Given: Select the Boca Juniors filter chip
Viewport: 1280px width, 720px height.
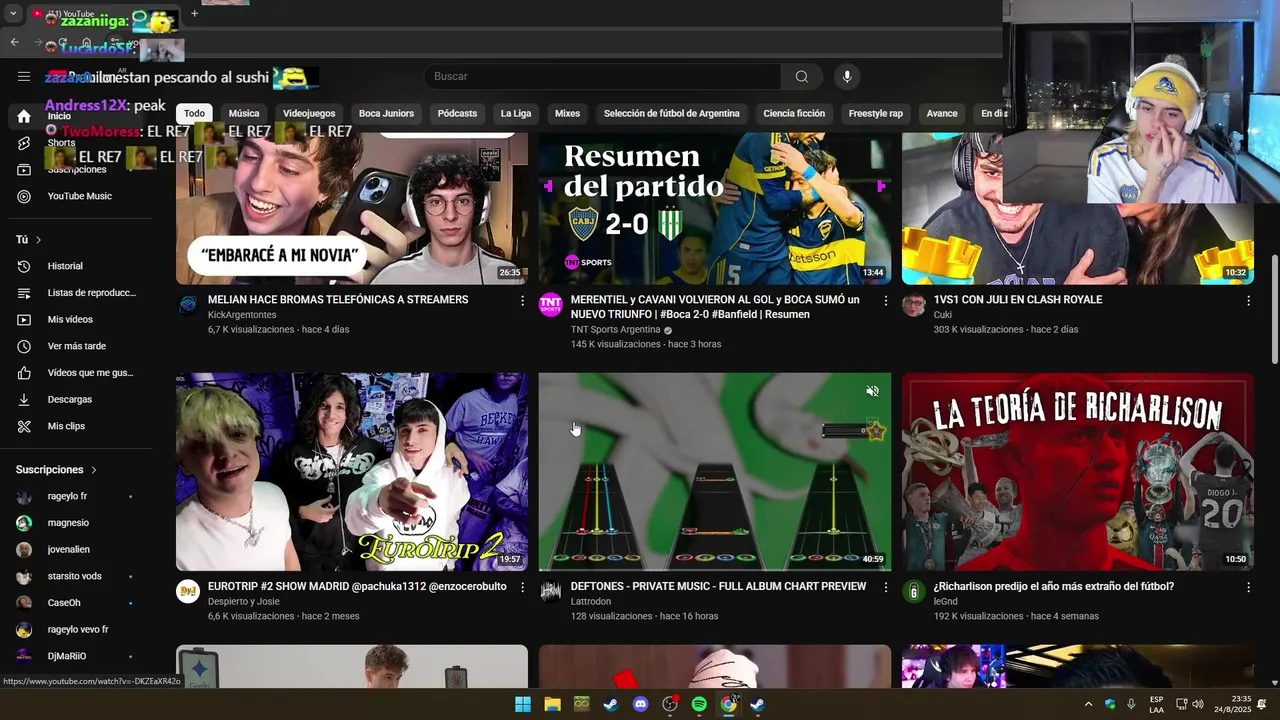Looking at the screenshot, I should tap(386, 113).
